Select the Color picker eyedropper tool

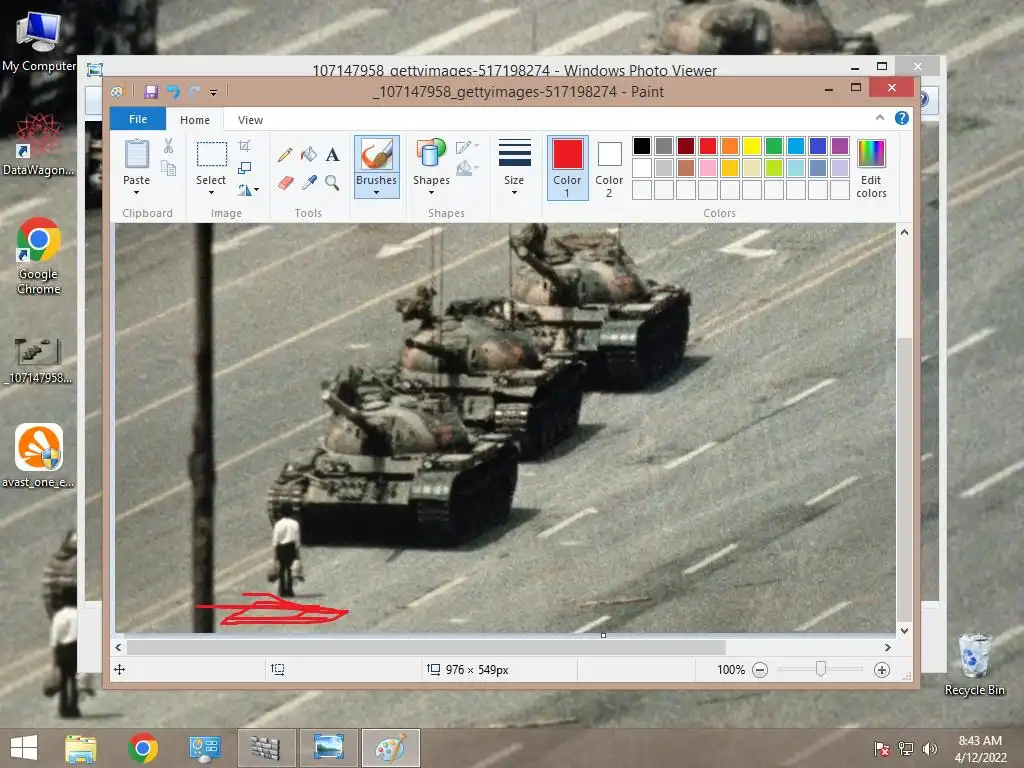coord(309,182)
